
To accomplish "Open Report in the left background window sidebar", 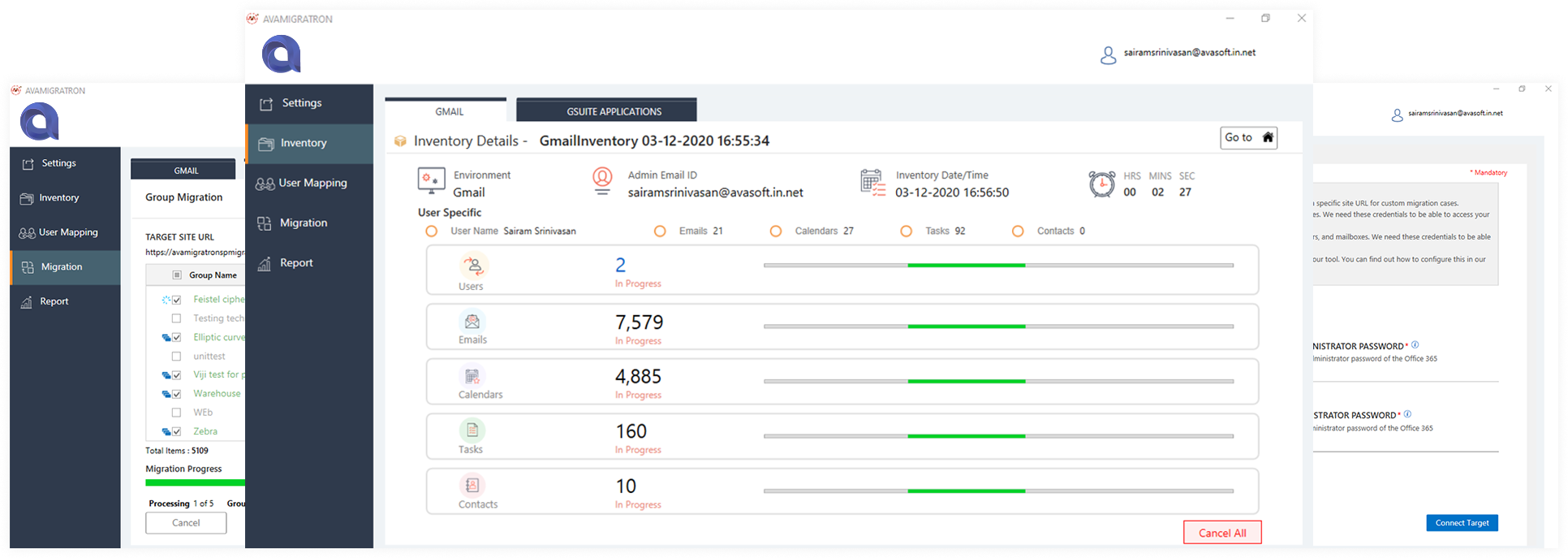I will point(65,301).
